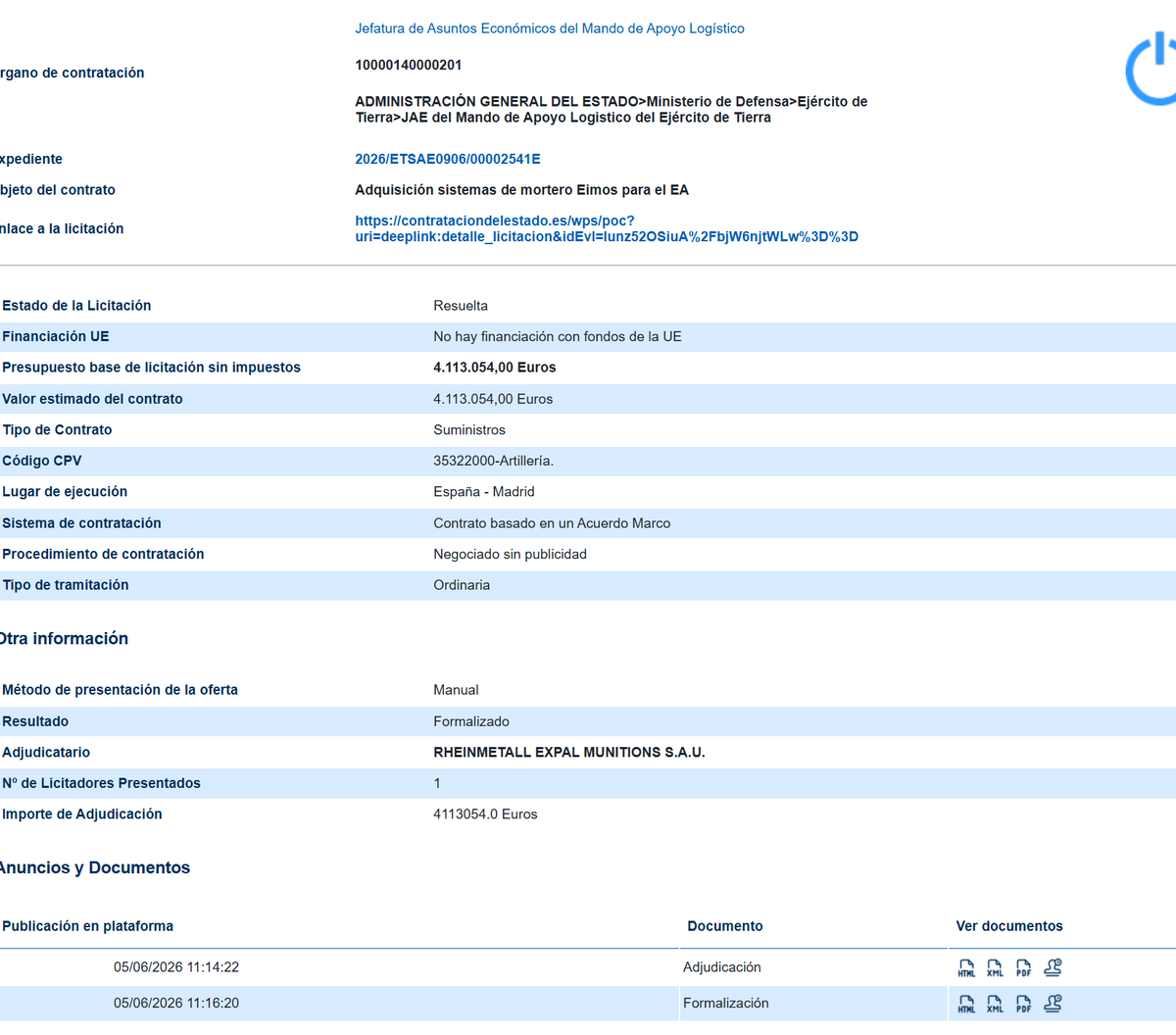Click 'No hay financiación con fondos de la UE'
Screen dimensions: 1176x1035
[x=558, y=336]
